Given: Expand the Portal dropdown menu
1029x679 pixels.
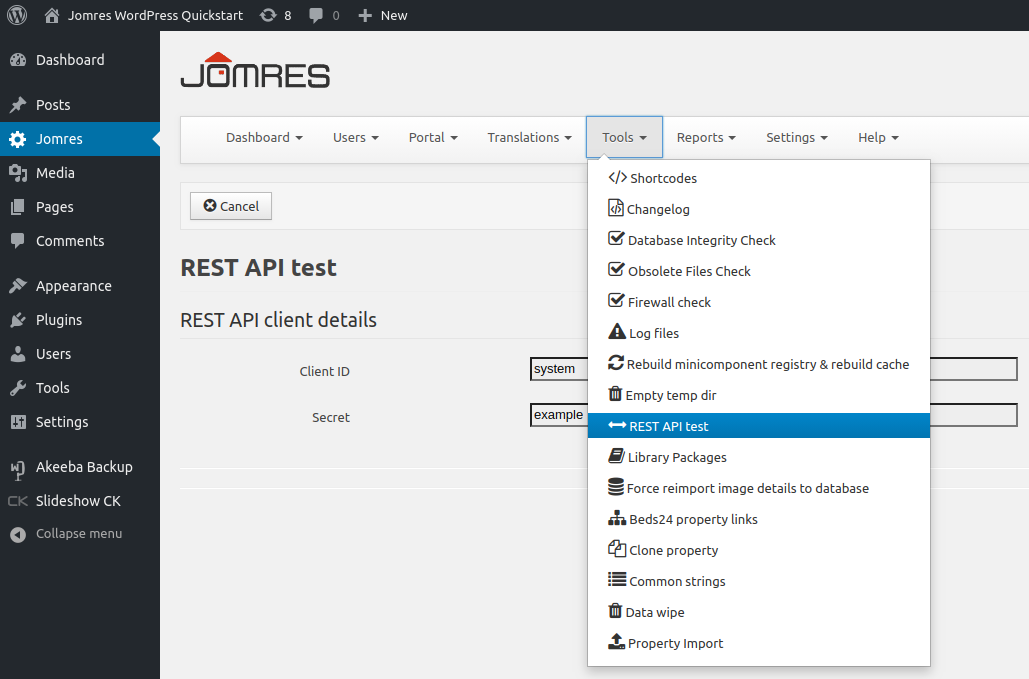Looking at the screenshot, I should pos(433,138).
